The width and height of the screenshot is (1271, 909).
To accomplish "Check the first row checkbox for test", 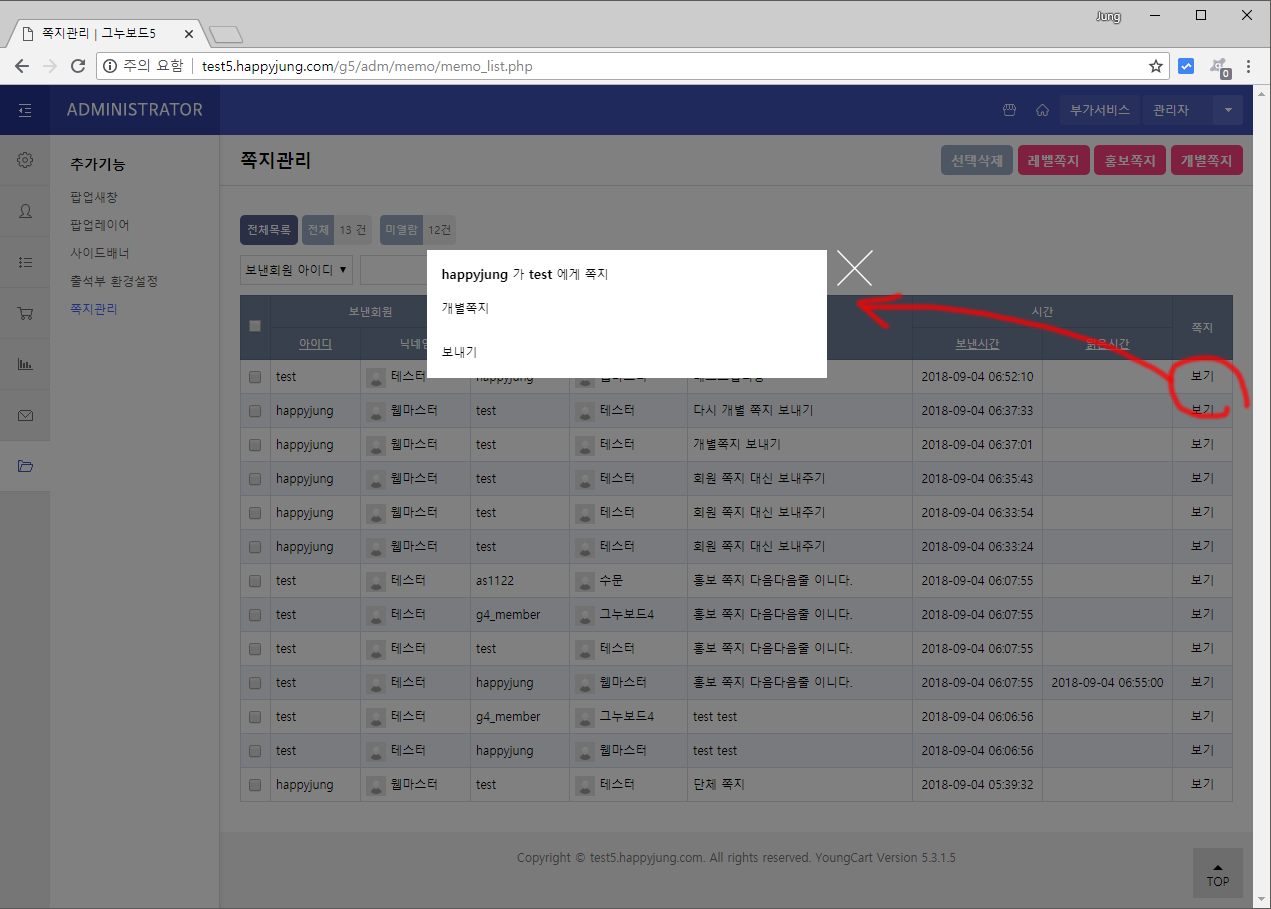I will tap(255, 377).
